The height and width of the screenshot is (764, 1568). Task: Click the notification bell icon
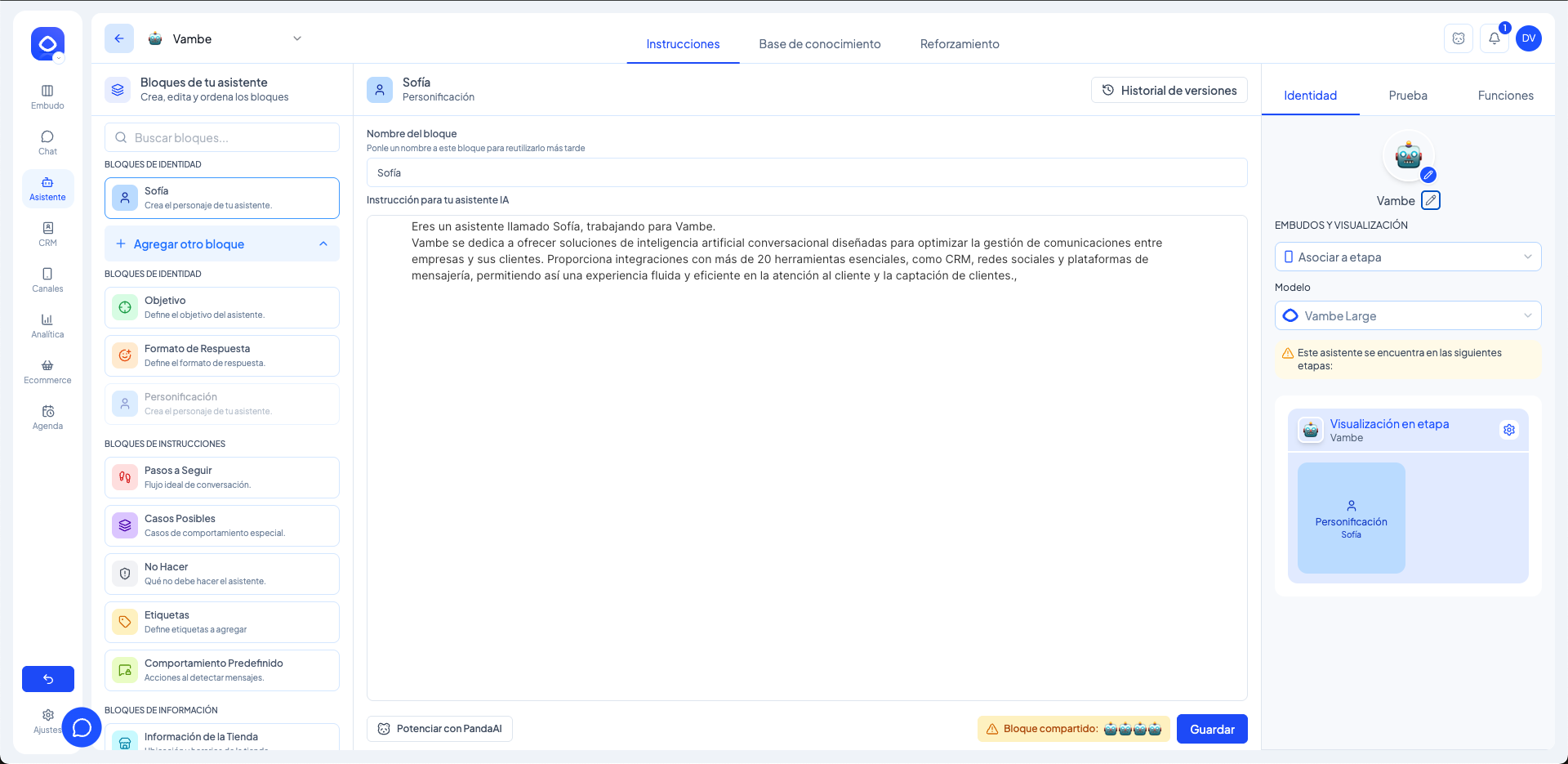(1494, 38)
